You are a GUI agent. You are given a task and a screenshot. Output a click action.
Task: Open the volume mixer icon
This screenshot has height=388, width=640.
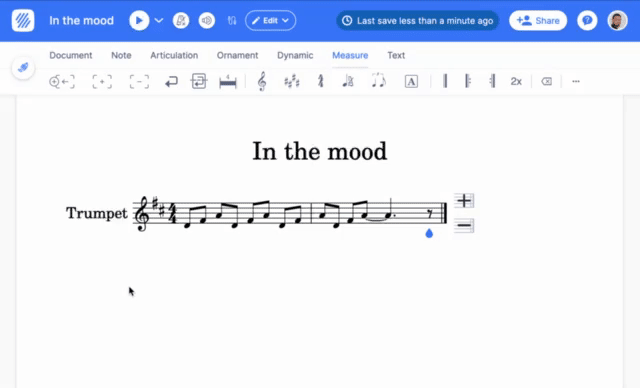tap(207, 20)
